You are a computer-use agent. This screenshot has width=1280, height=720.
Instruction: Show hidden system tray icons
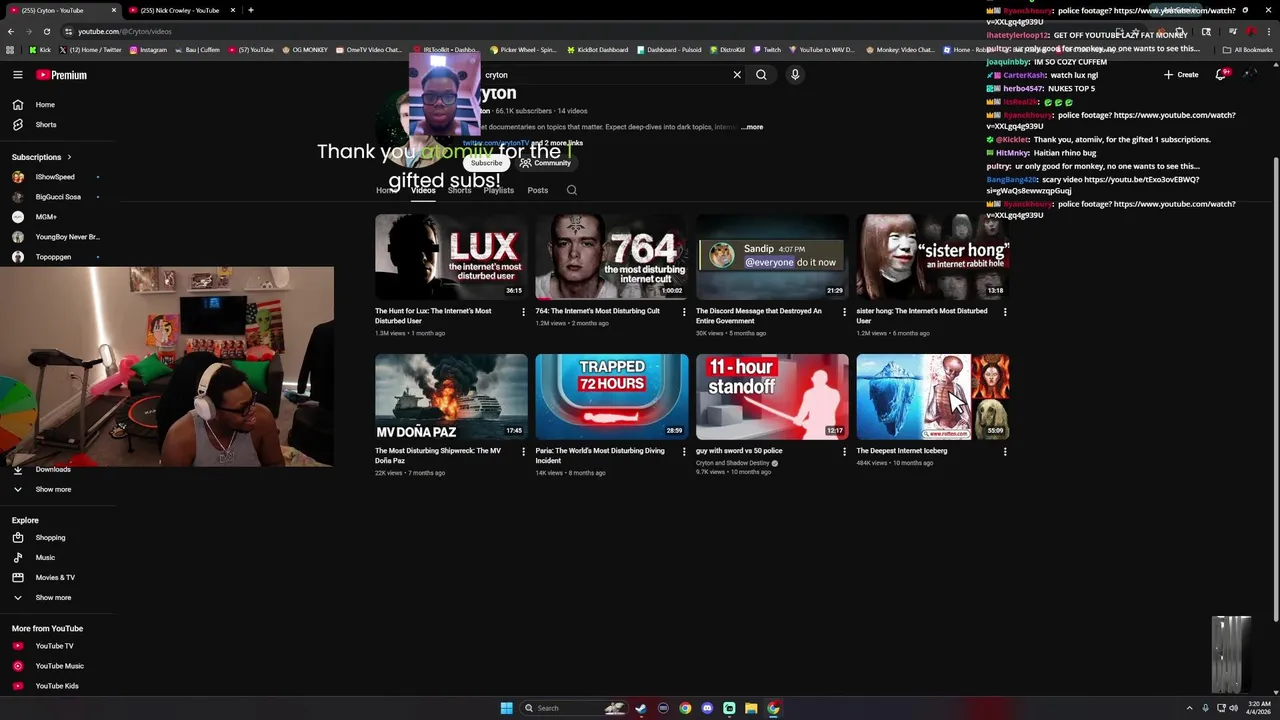1189,708
